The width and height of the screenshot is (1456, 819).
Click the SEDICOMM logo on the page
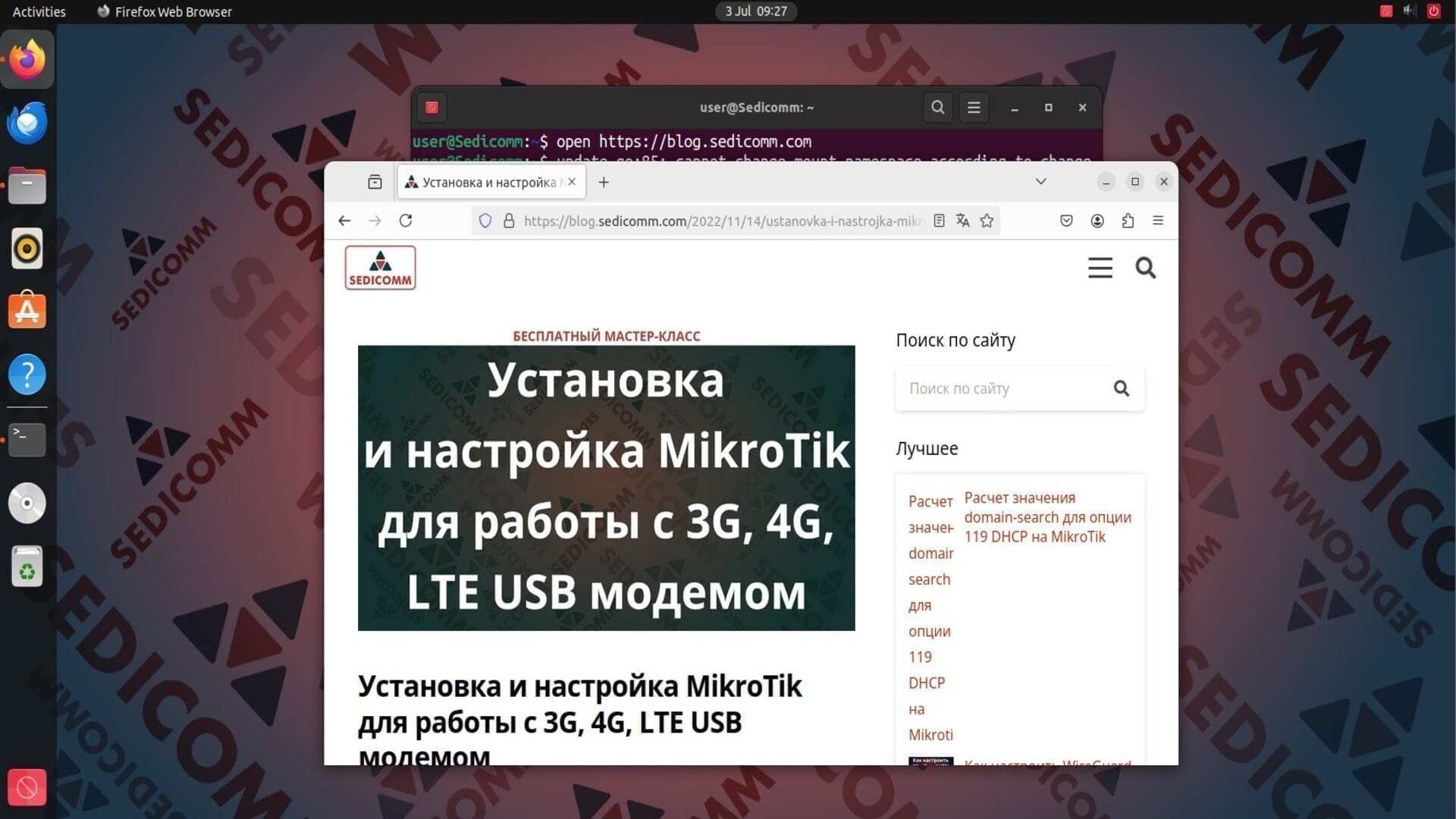click(x=380, y=268)
